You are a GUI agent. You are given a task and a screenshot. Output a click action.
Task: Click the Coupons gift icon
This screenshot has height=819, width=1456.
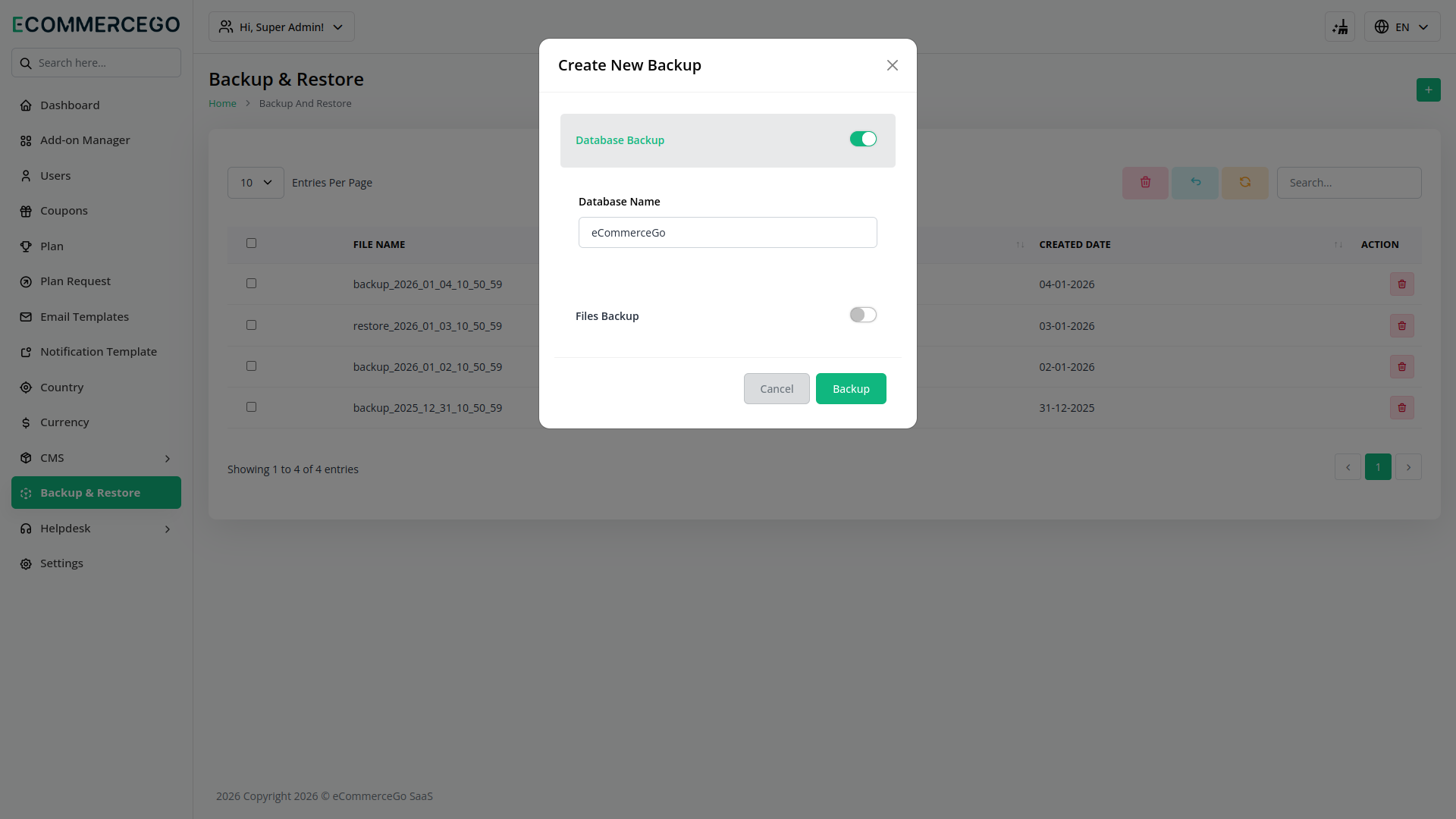pyautogui.click(x=26, y=211)
